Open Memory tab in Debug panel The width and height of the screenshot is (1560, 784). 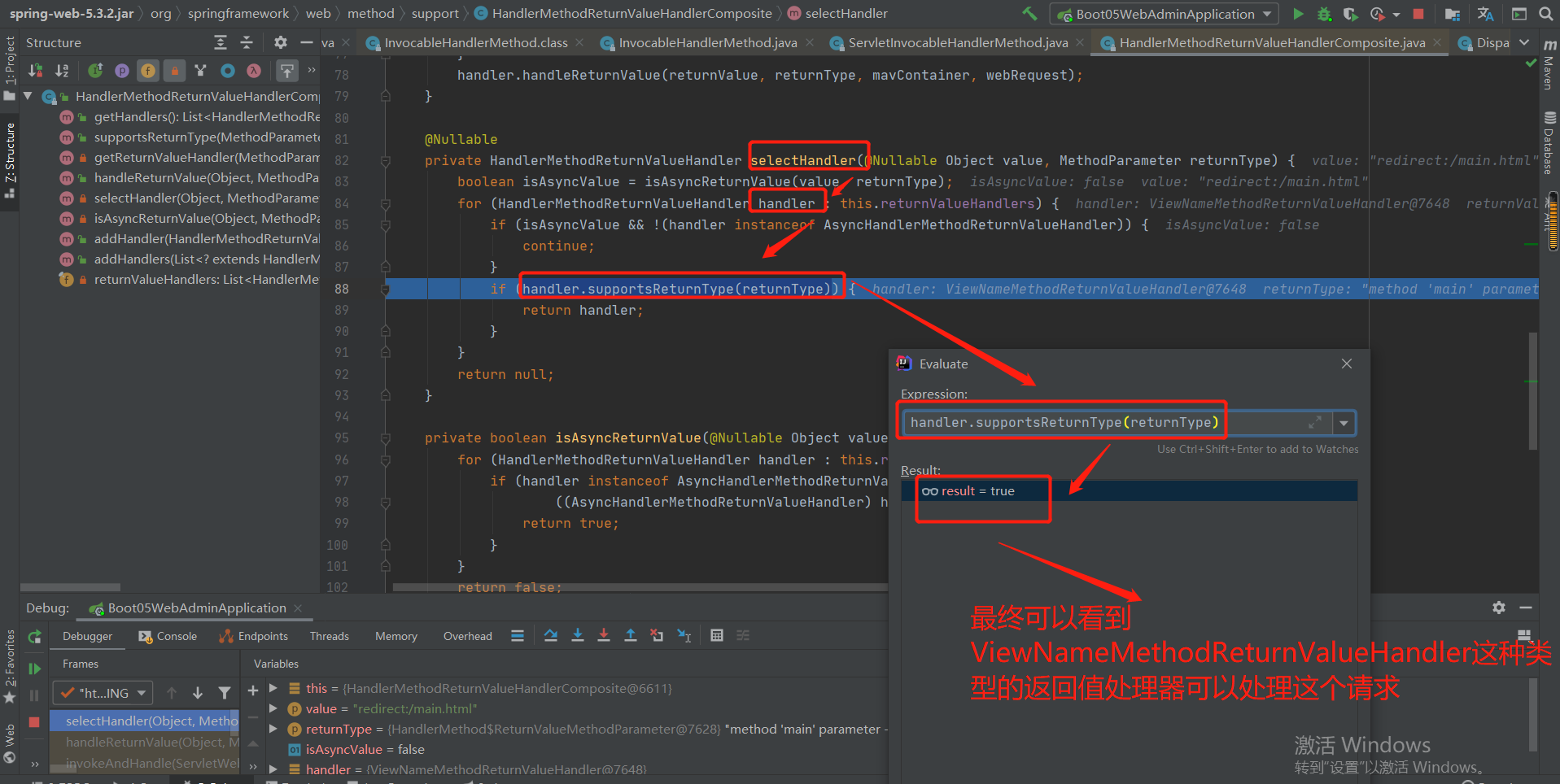point(395,636)
